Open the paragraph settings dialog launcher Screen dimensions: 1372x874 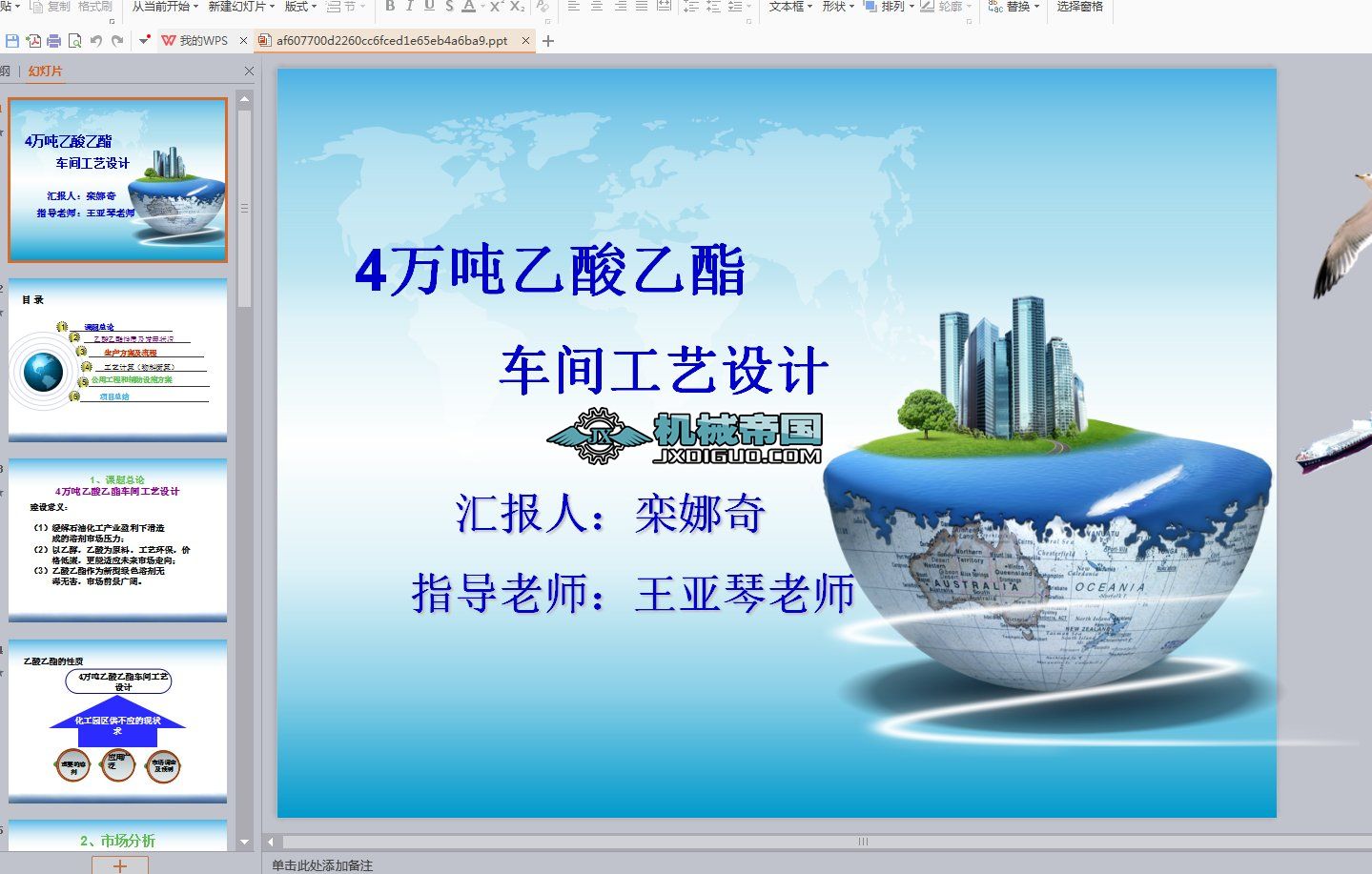[748, 20]
